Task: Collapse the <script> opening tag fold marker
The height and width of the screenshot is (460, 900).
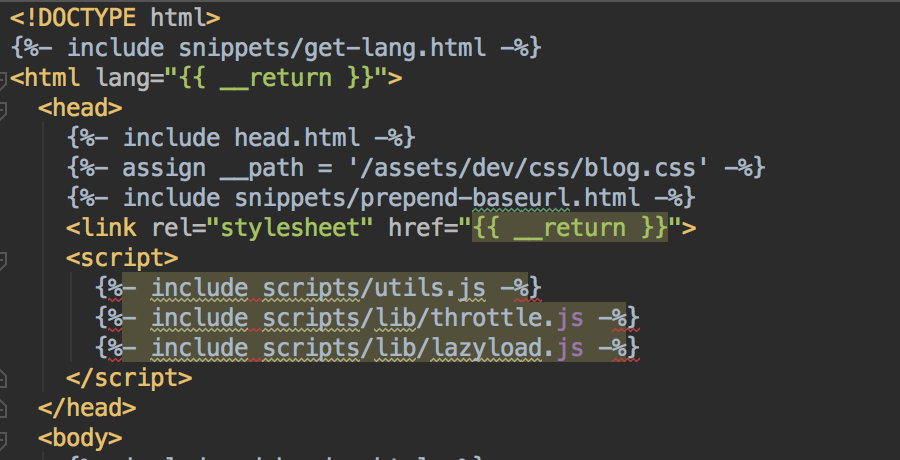Action: point(2,260)
